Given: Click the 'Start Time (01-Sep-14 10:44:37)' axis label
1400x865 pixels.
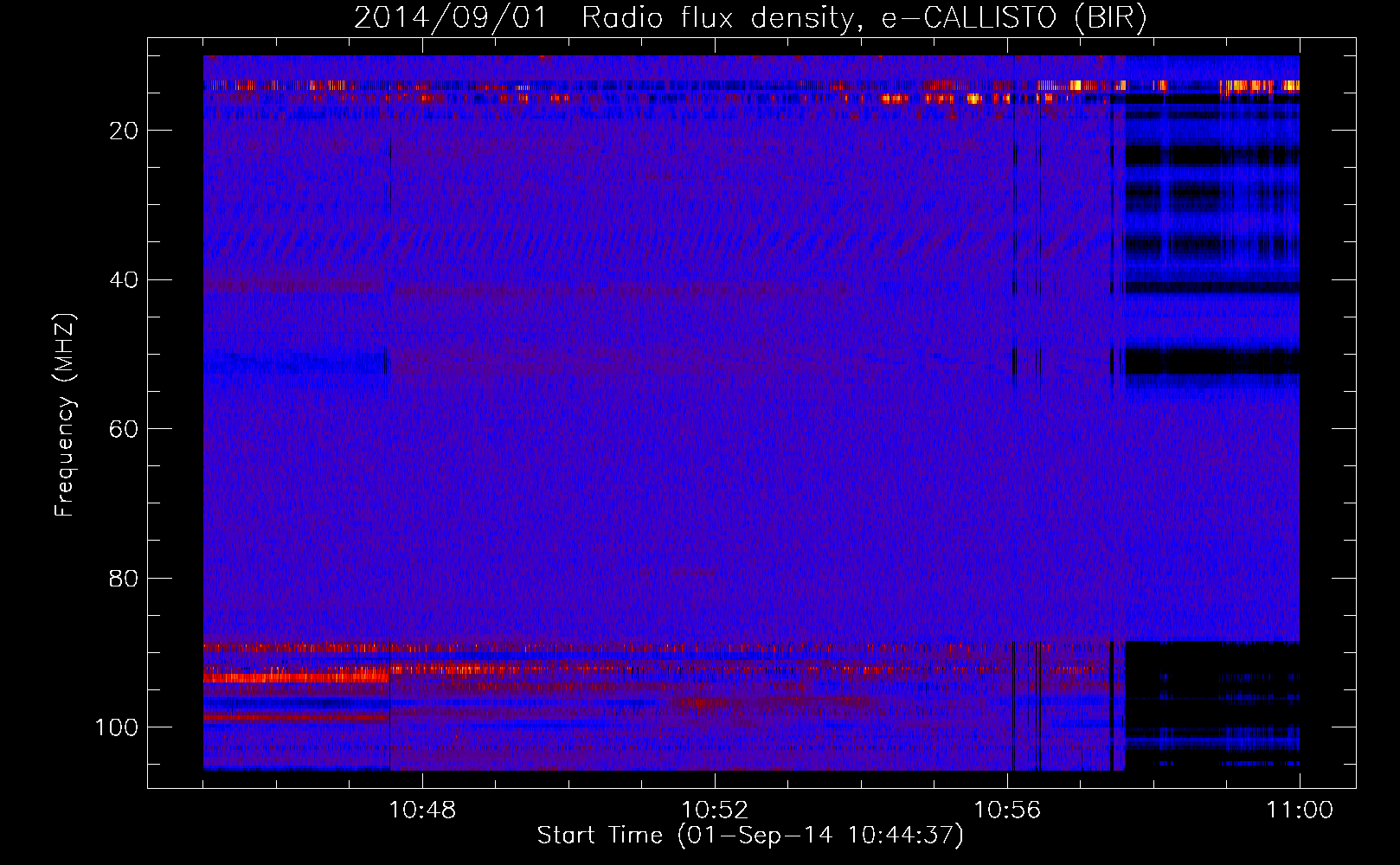Looking at the screenshot, I should [x=750, y=836].
